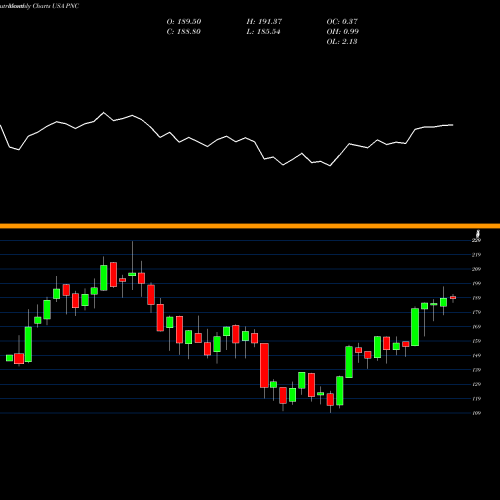Click the orange divider bar between chart panels
Viewport: 500px width, 500px height.
click(250, 226)
